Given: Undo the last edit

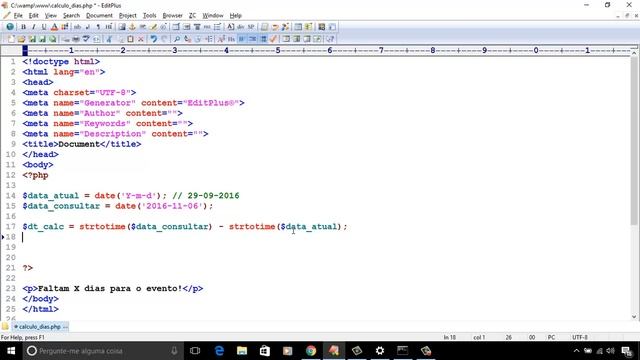Looking at the screenshot, I should point(153,39).
